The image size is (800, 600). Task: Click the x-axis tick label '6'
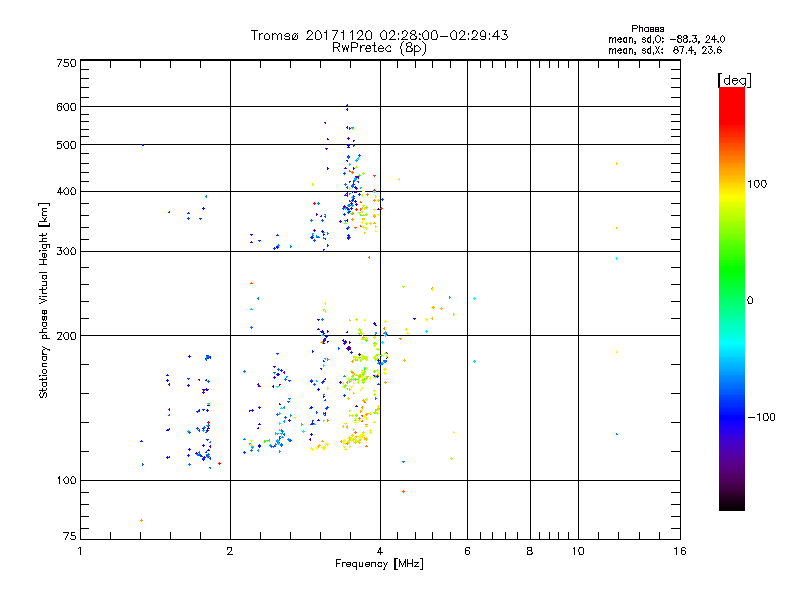click(467, 551)
